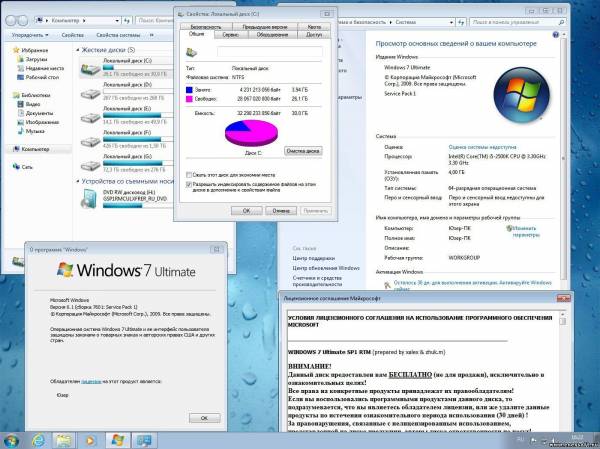Click OK in disk properties dialog

point(246,211)
